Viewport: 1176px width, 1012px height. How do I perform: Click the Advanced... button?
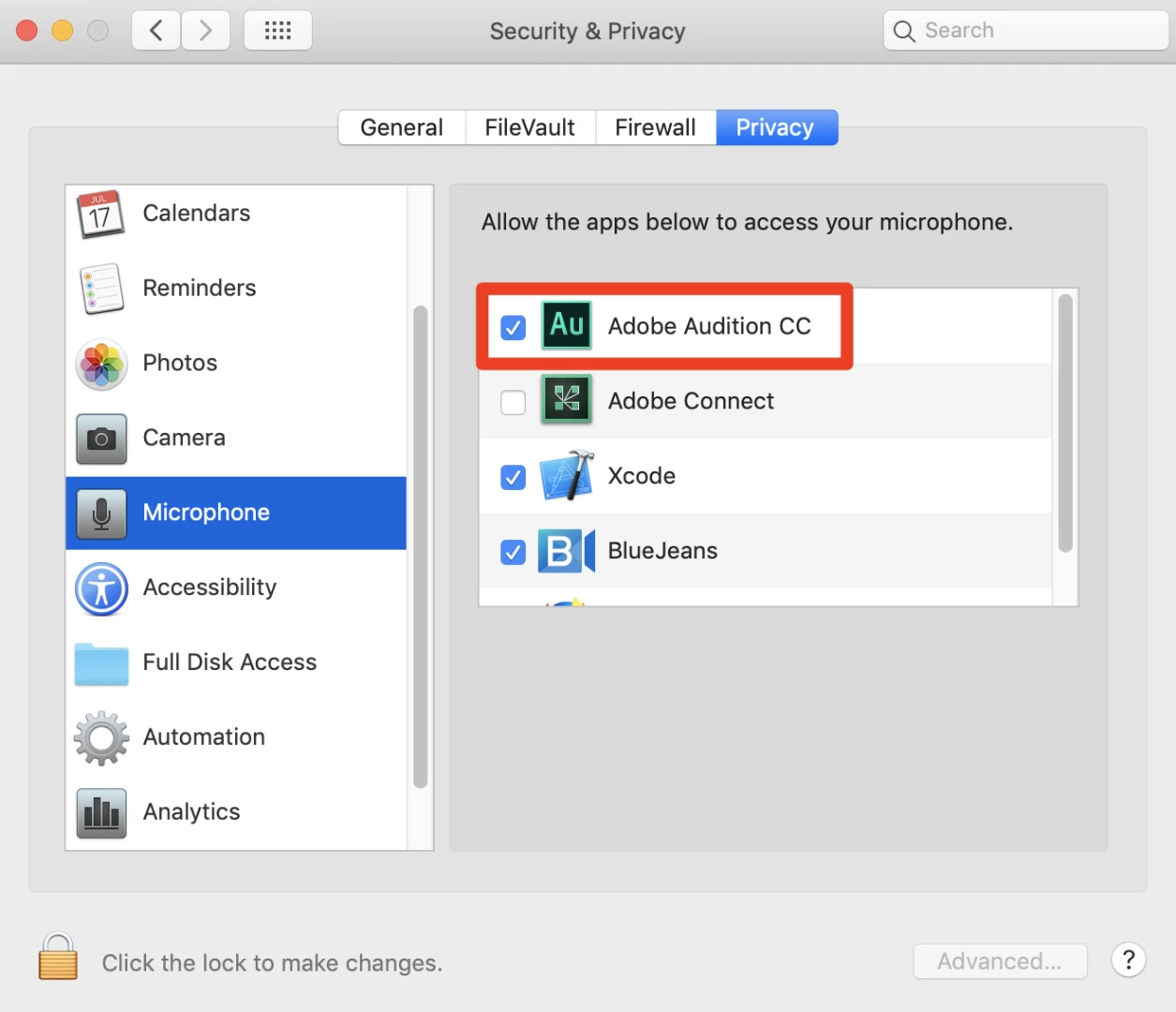[1000, 961]
